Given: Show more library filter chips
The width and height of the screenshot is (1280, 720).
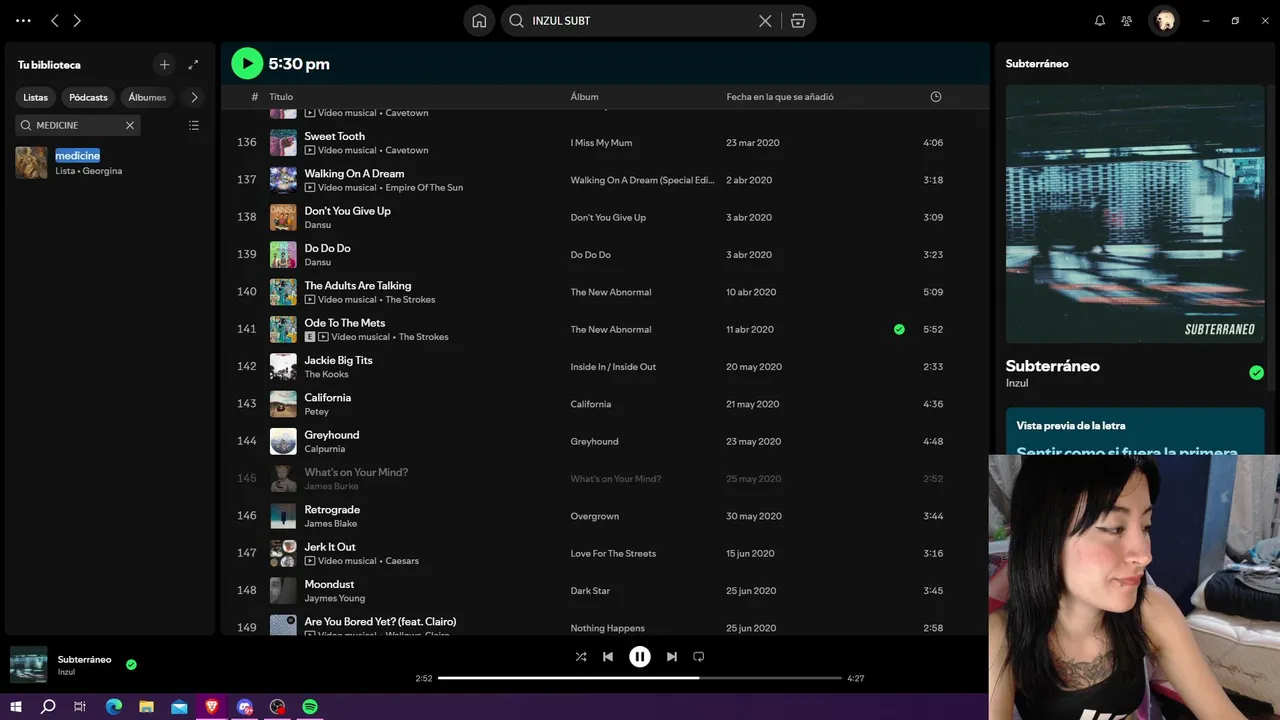Looking at the screenshot, I should [194, 97].
